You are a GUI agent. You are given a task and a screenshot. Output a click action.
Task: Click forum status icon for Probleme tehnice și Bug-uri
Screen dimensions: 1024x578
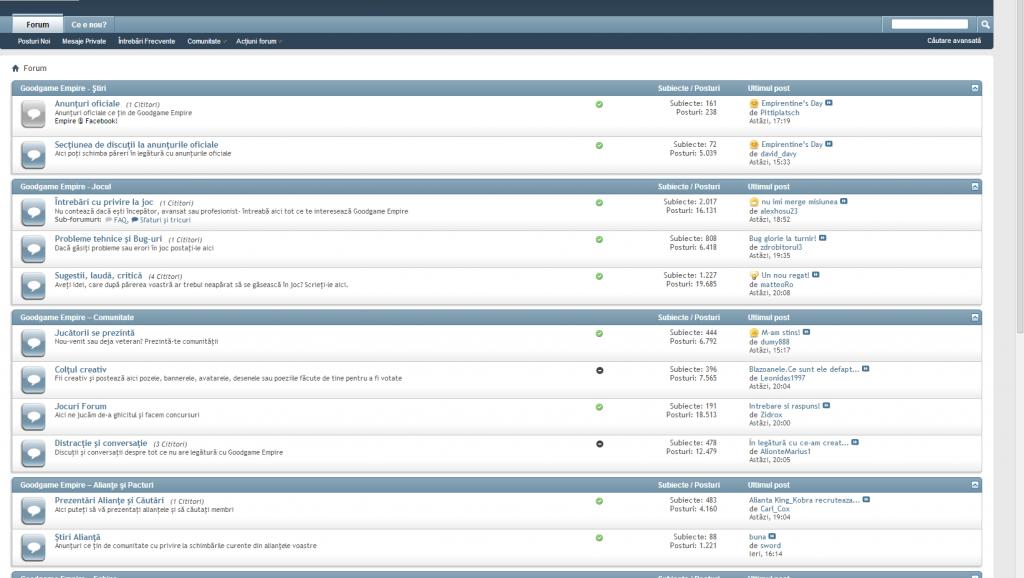tap(33, 249)
